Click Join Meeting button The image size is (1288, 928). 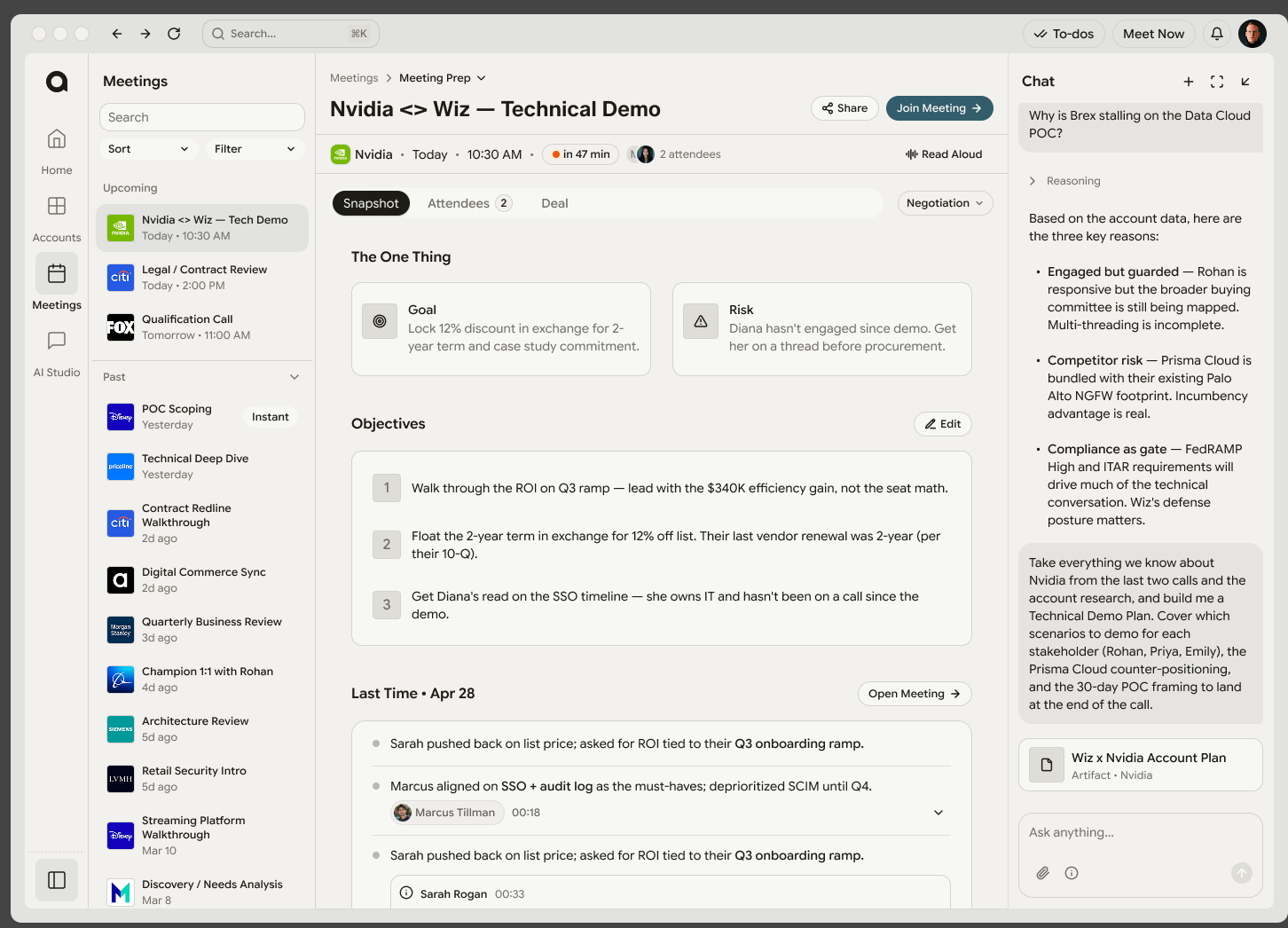939,108
